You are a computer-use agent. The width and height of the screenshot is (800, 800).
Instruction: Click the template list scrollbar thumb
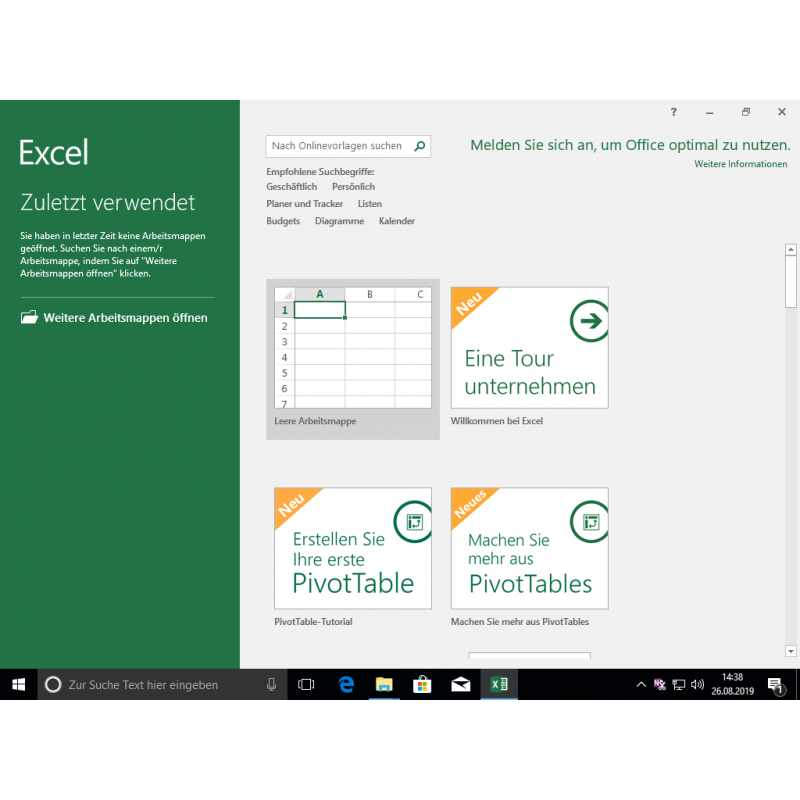pos(790,282)
